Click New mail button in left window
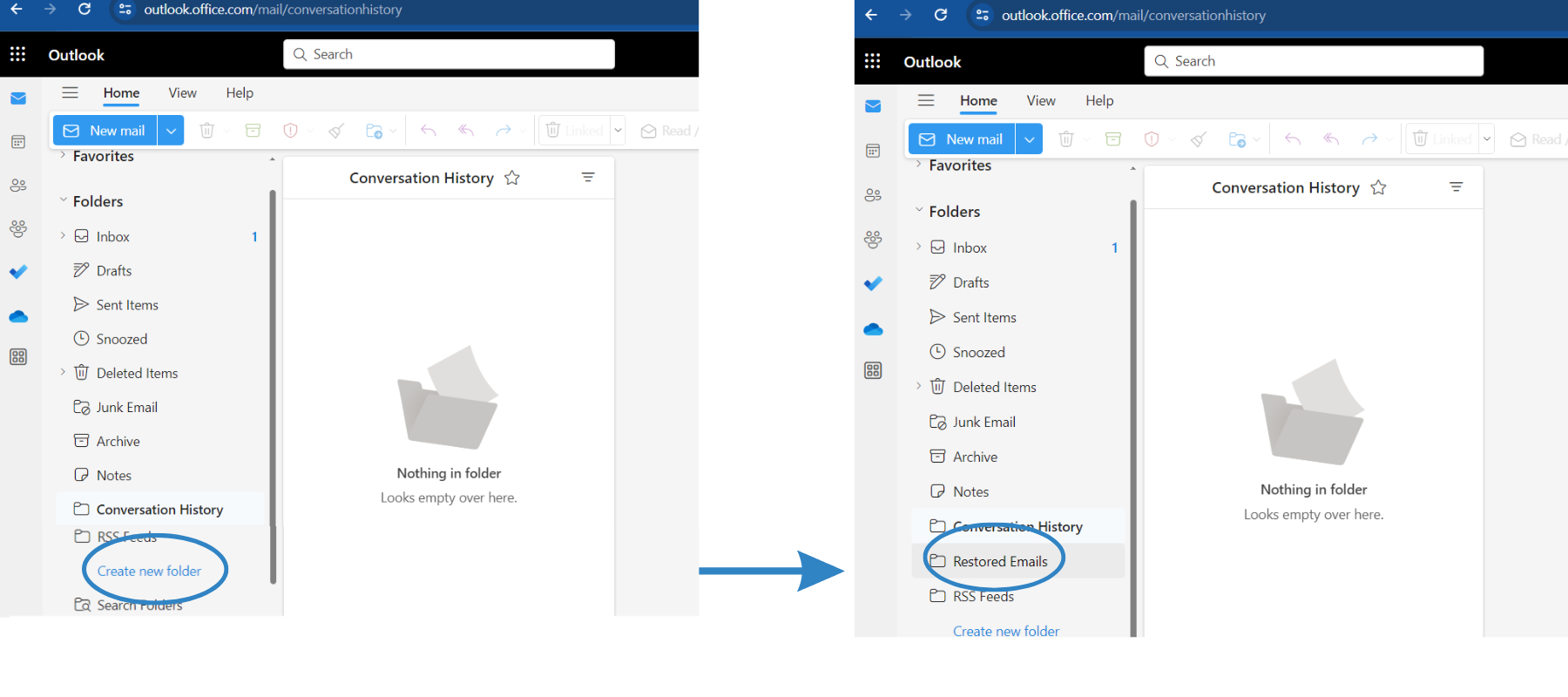Image resolution: width=1568 pixels, height=697 pixels. [105, 131]
